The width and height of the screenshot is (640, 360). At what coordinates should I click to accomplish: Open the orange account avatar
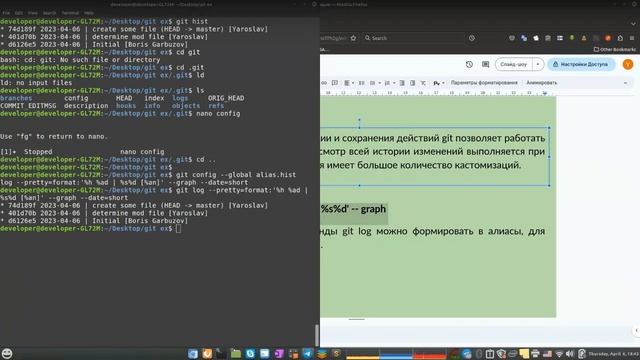[628, 64]
